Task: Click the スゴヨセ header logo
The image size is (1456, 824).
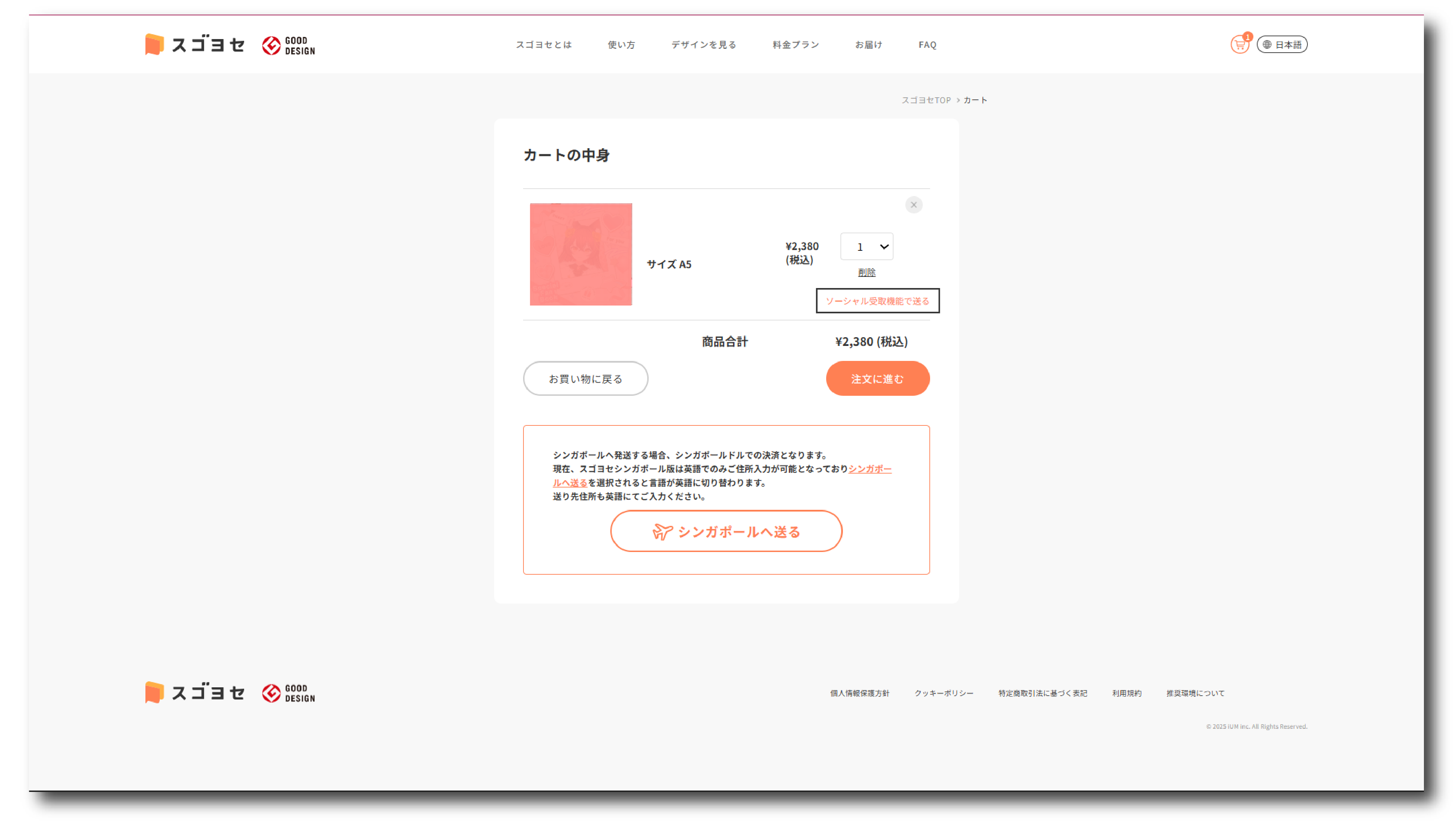Action: click(195, 45)
